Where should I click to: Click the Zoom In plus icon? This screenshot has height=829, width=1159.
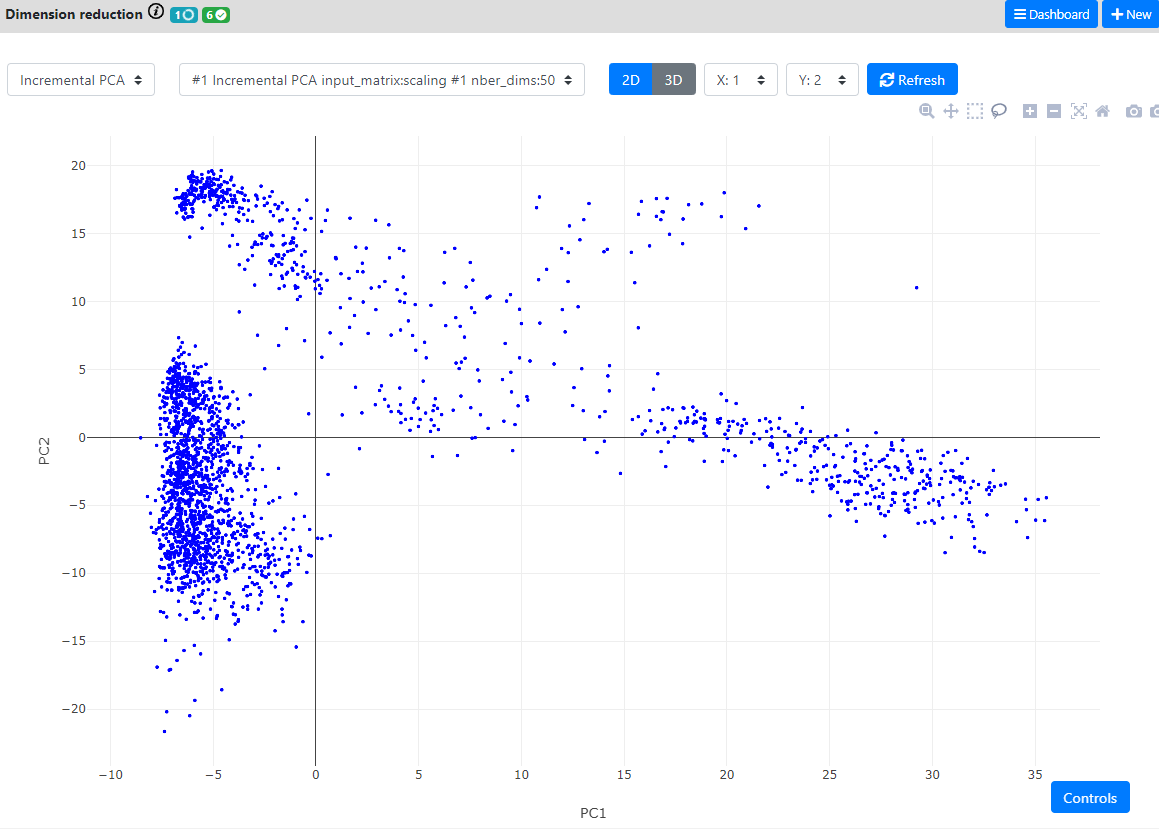click(1030, 111)
